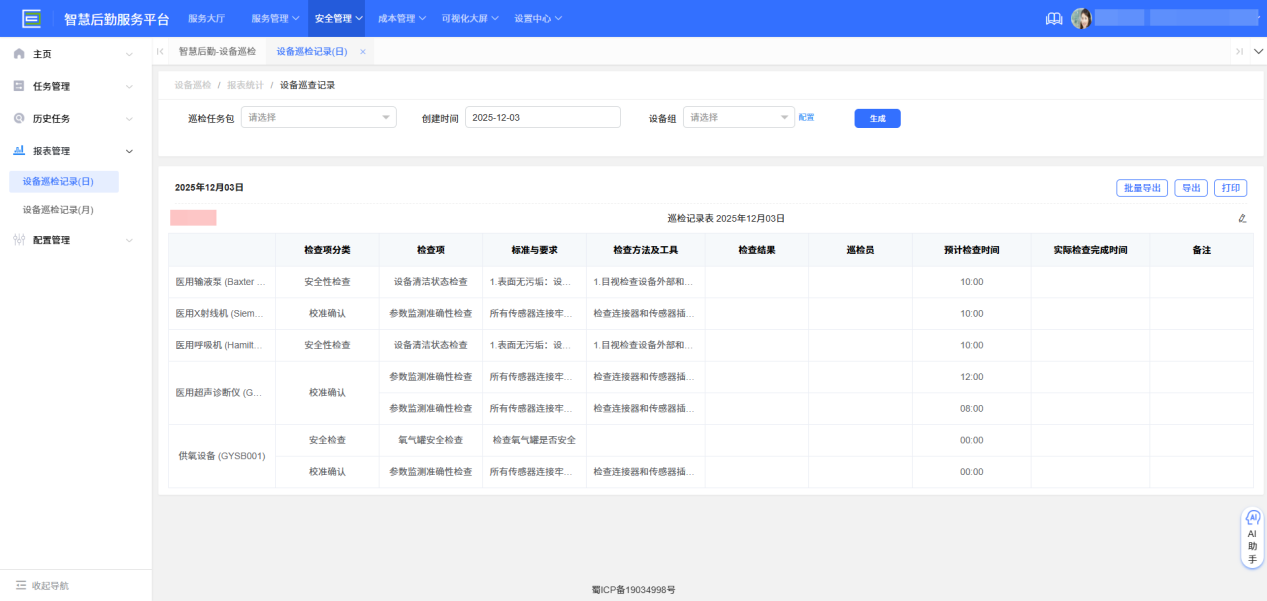Expand the tab list chevron menu
This screenshot has height=601, width=1267.
coord(1258,51)
